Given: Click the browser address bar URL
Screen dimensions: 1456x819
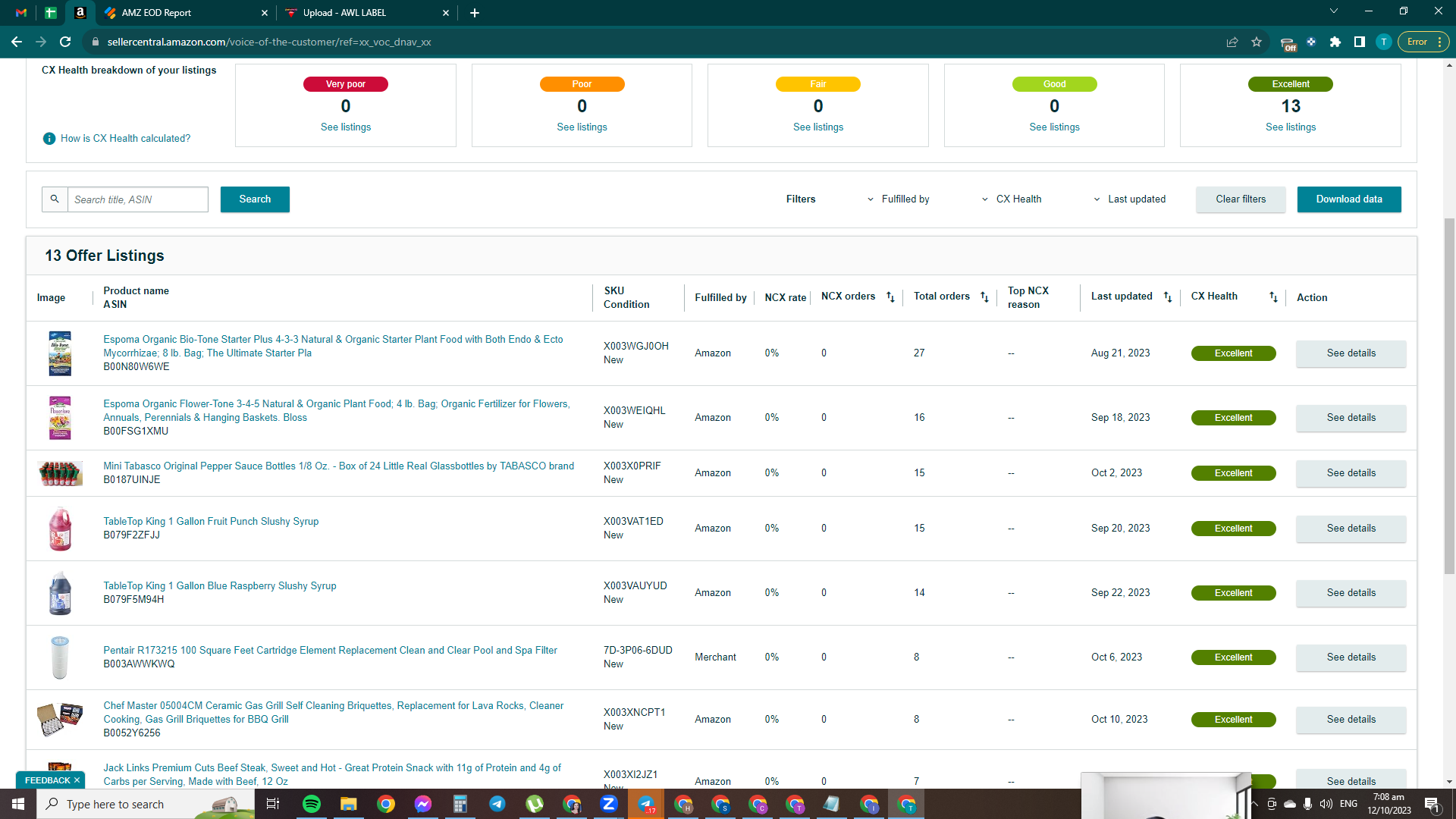Looking at the screenshot, I should tap(269, 42).
